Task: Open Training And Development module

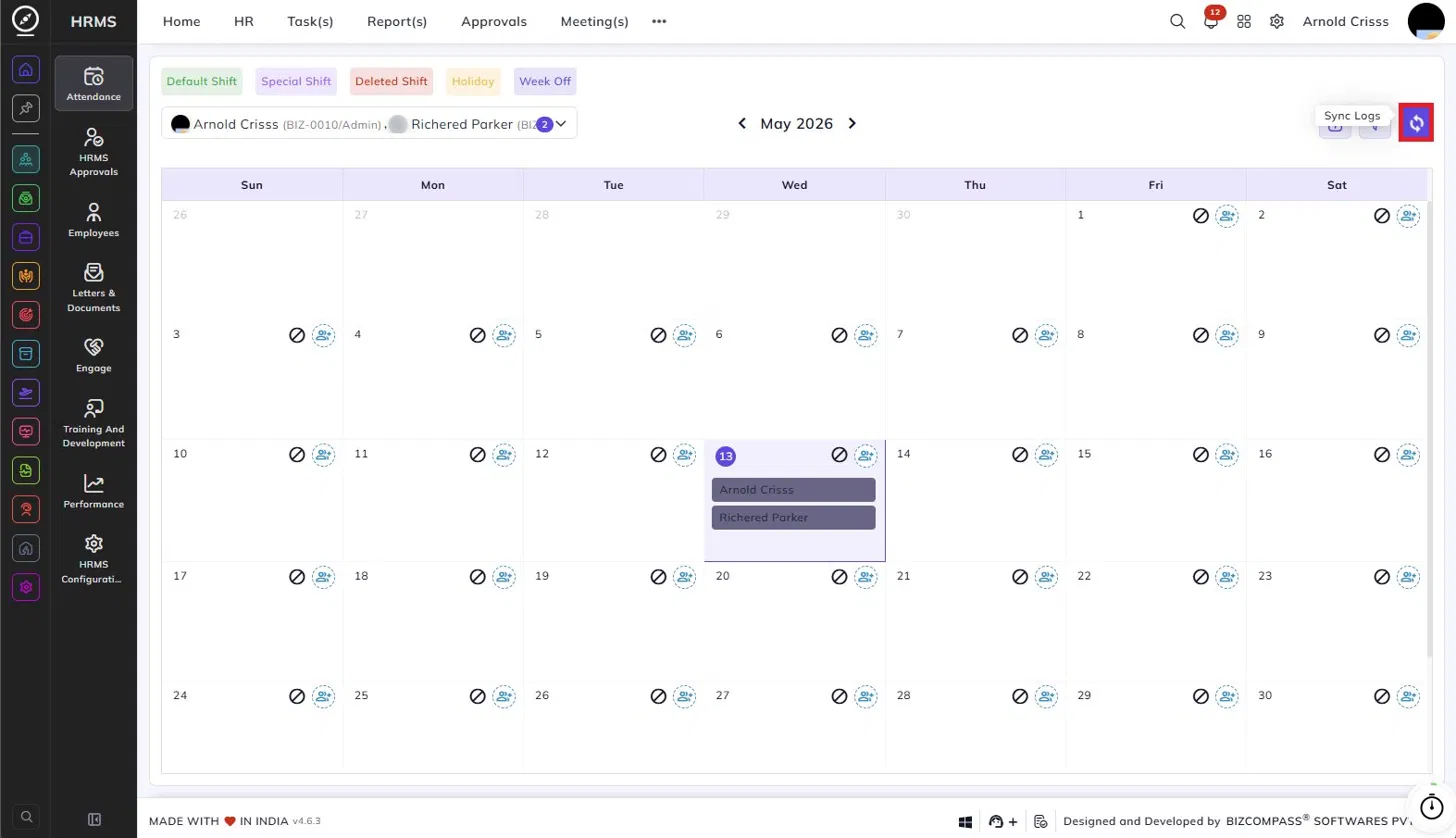Action: click(x=94, y=423)
